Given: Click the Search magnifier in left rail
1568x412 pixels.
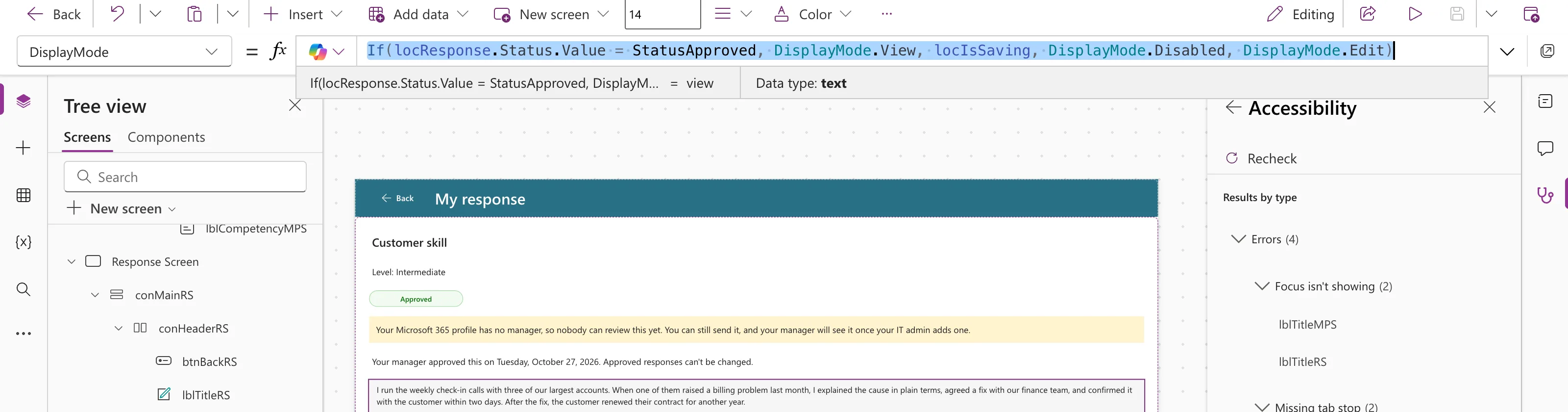Looking at the screenshot, I should (x=23, y=289).
